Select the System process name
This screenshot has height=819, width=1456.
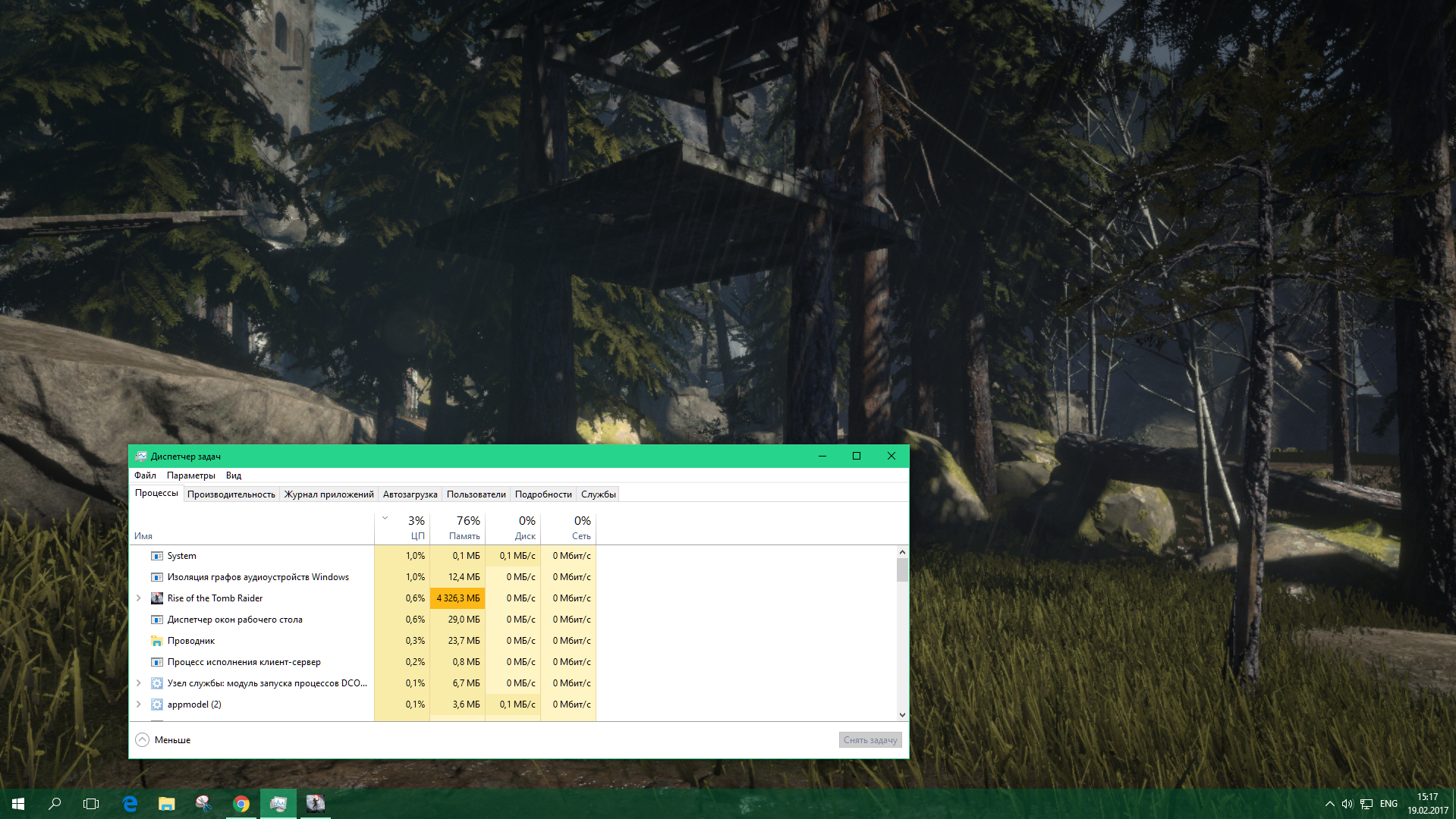pyautogui.click(x=182, y=556)
